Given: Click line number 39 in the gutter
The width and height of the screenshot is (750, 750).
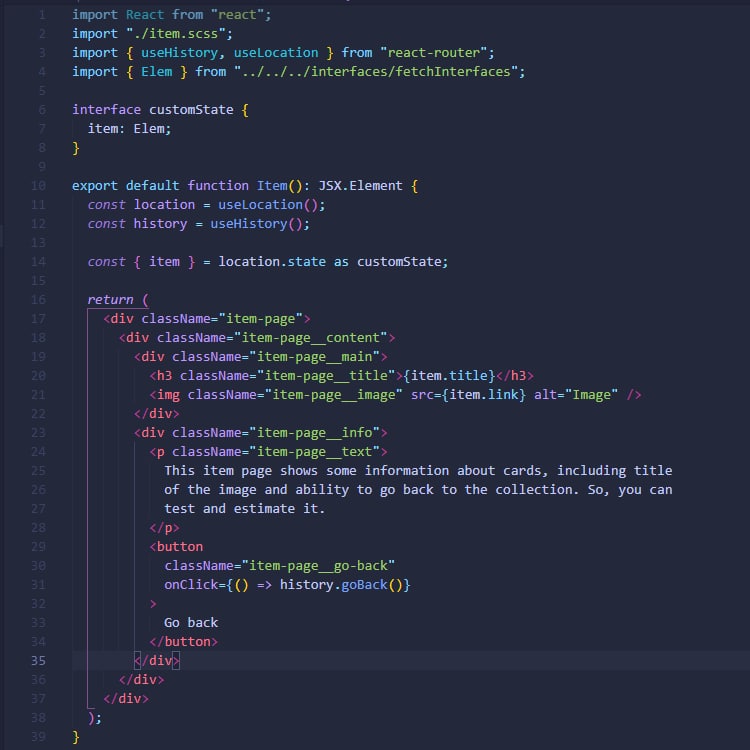Looking at the screenshot, I should (x=38, y=737).
